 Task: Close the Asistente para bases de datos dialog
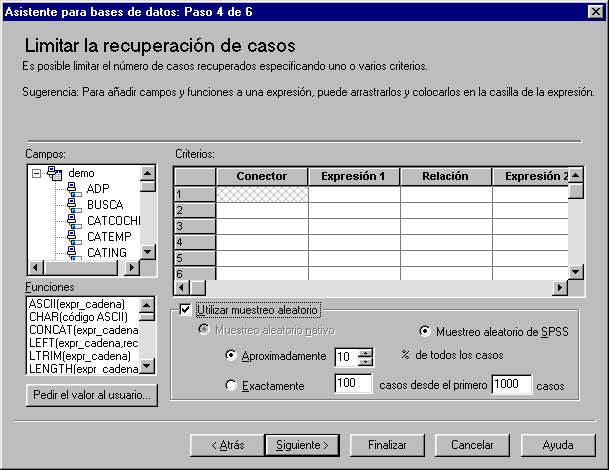[595, 12]
